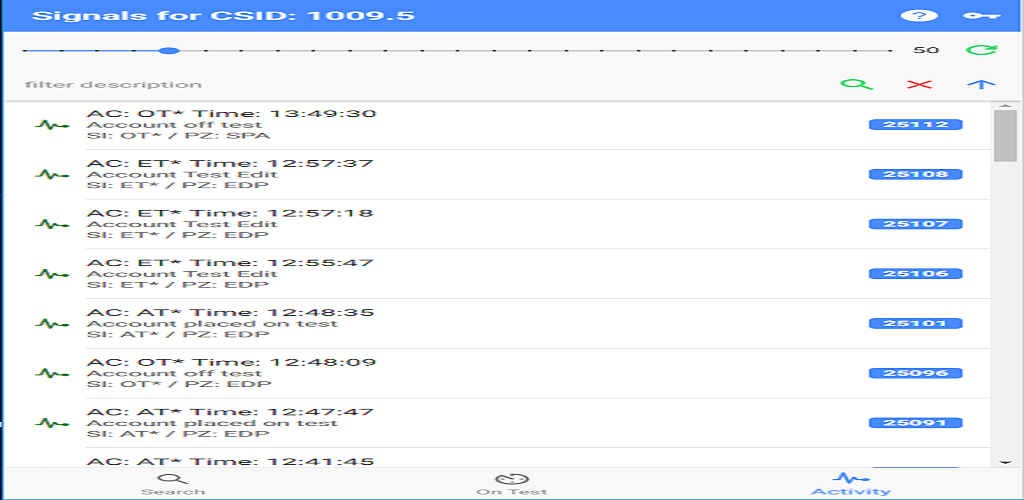
Task: Click pulse icon for signal 12:55:47
Action: pos(52,273)
